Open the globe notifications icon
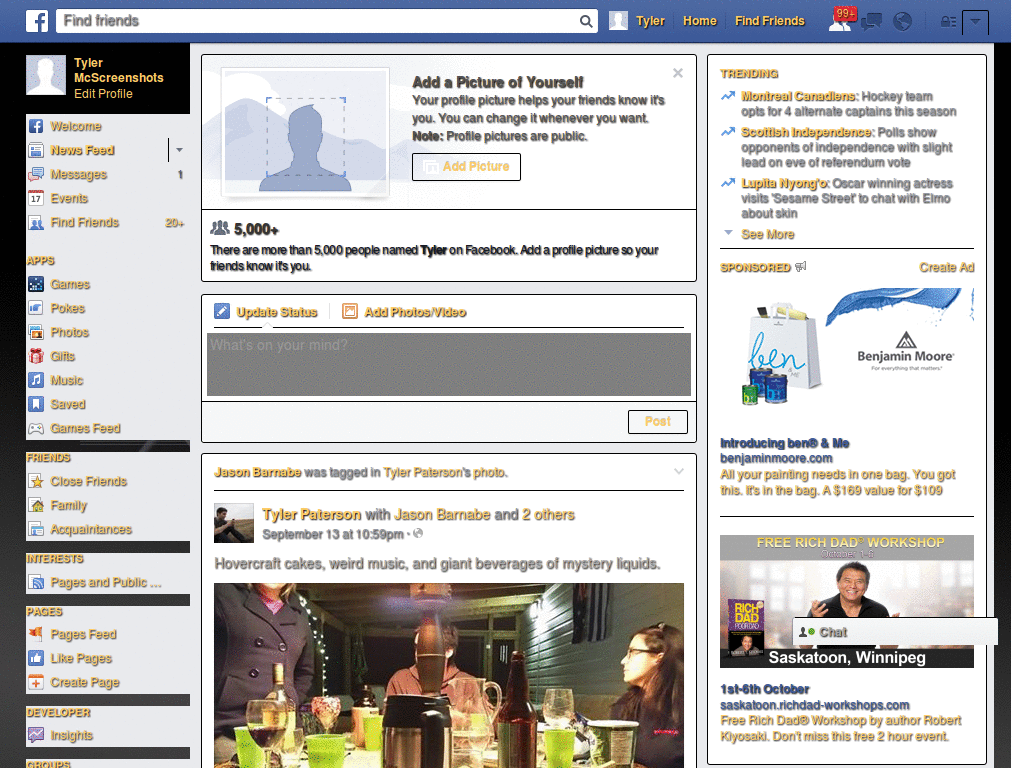 coord(902,20)
